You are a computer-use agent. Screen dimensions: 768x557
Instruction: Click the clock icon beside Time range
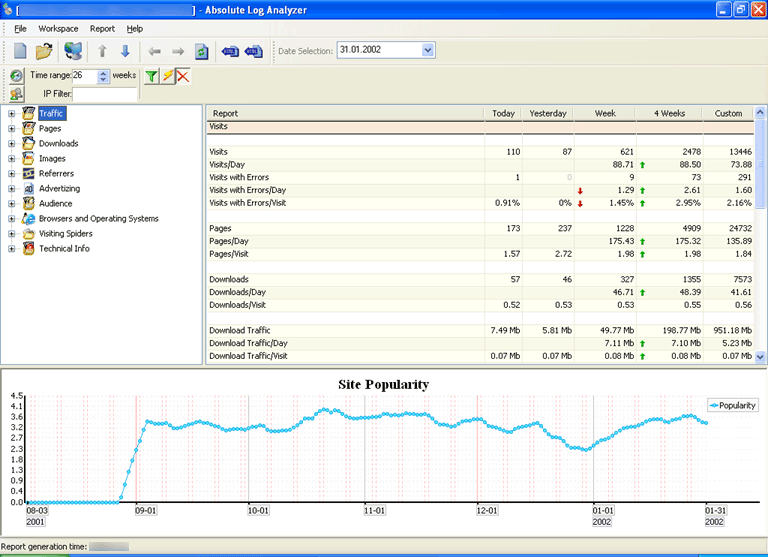point(16,75)
